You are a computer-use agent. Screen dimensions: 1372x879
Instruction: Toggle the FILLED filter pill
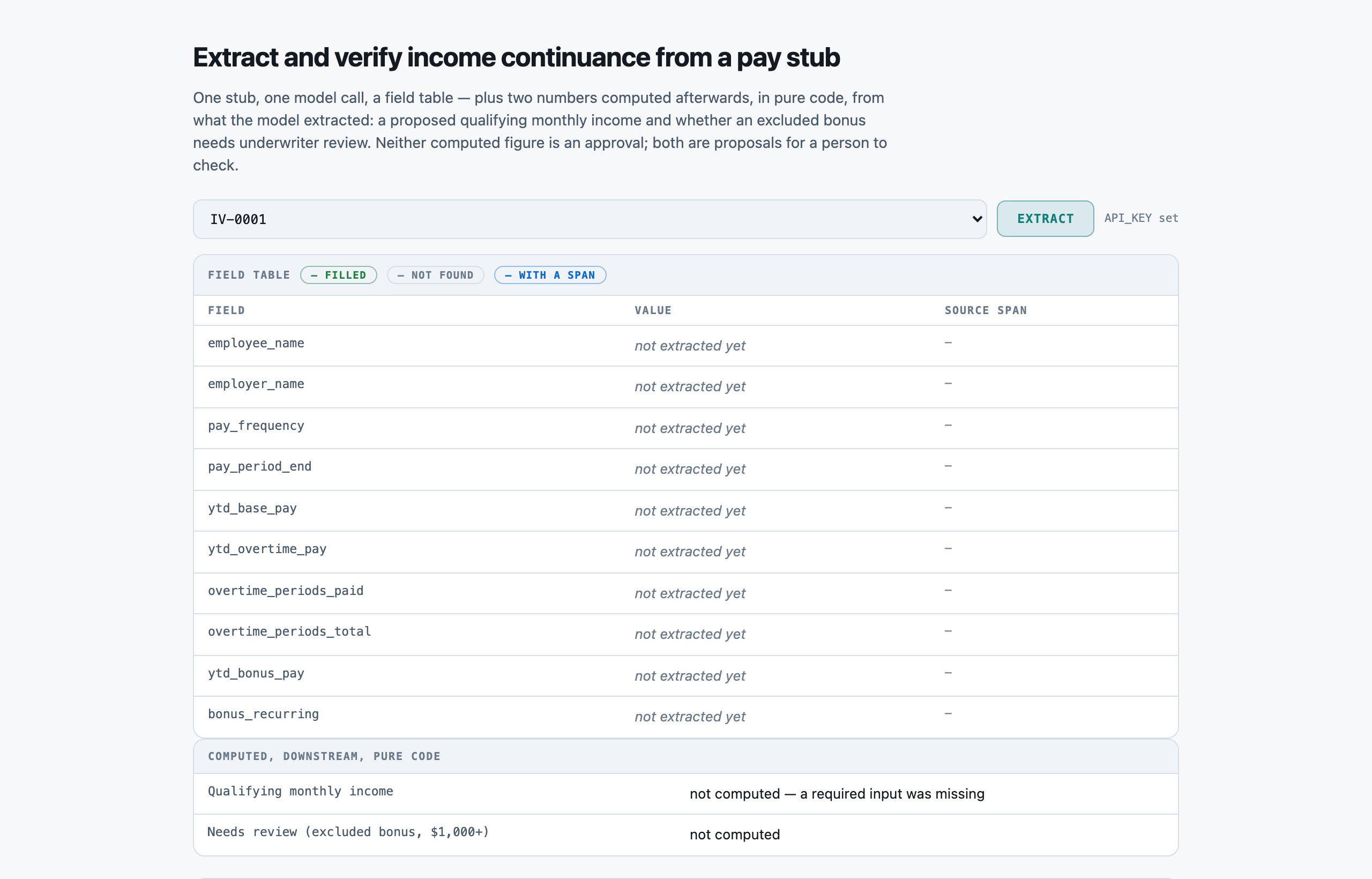(338, 275)
